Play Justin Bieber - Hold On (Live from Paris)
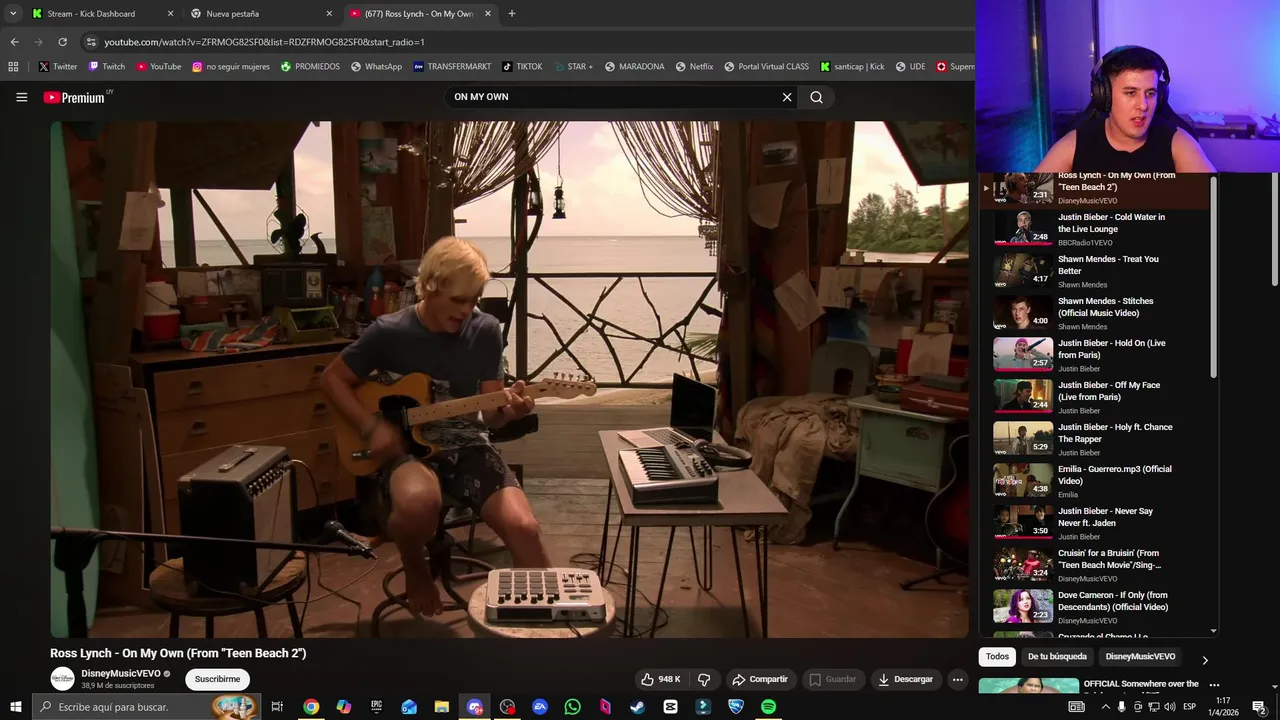 pyautogui.click(x=1096, y=355)
